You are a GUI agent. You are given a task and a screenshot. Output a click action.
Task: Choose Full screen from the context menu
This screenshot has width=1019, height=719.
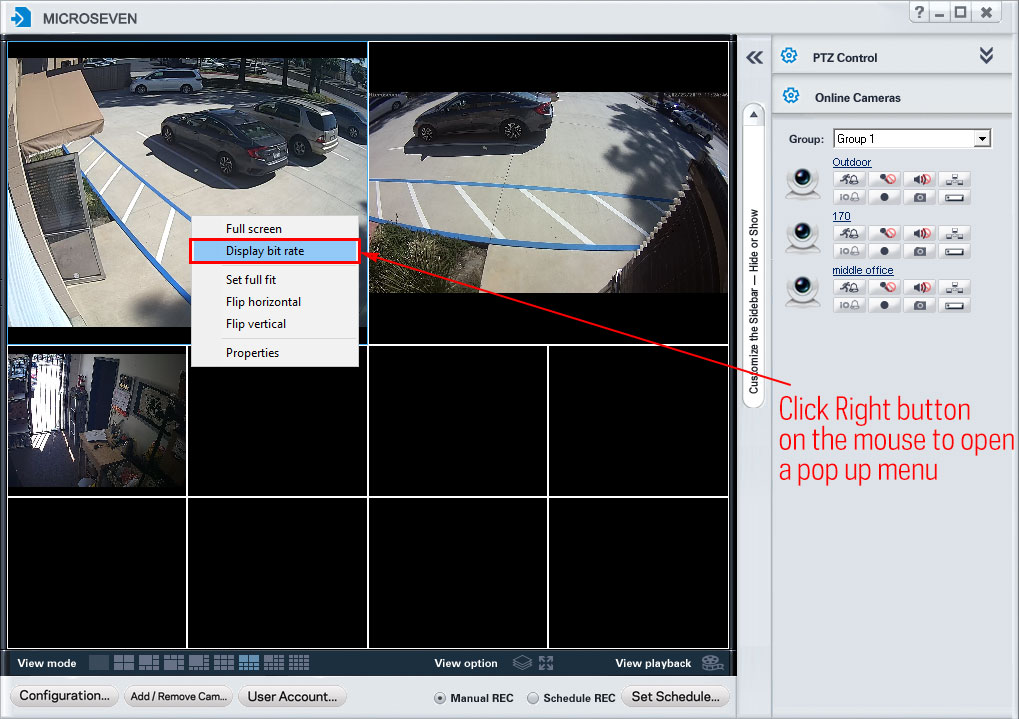click(274, 229)
